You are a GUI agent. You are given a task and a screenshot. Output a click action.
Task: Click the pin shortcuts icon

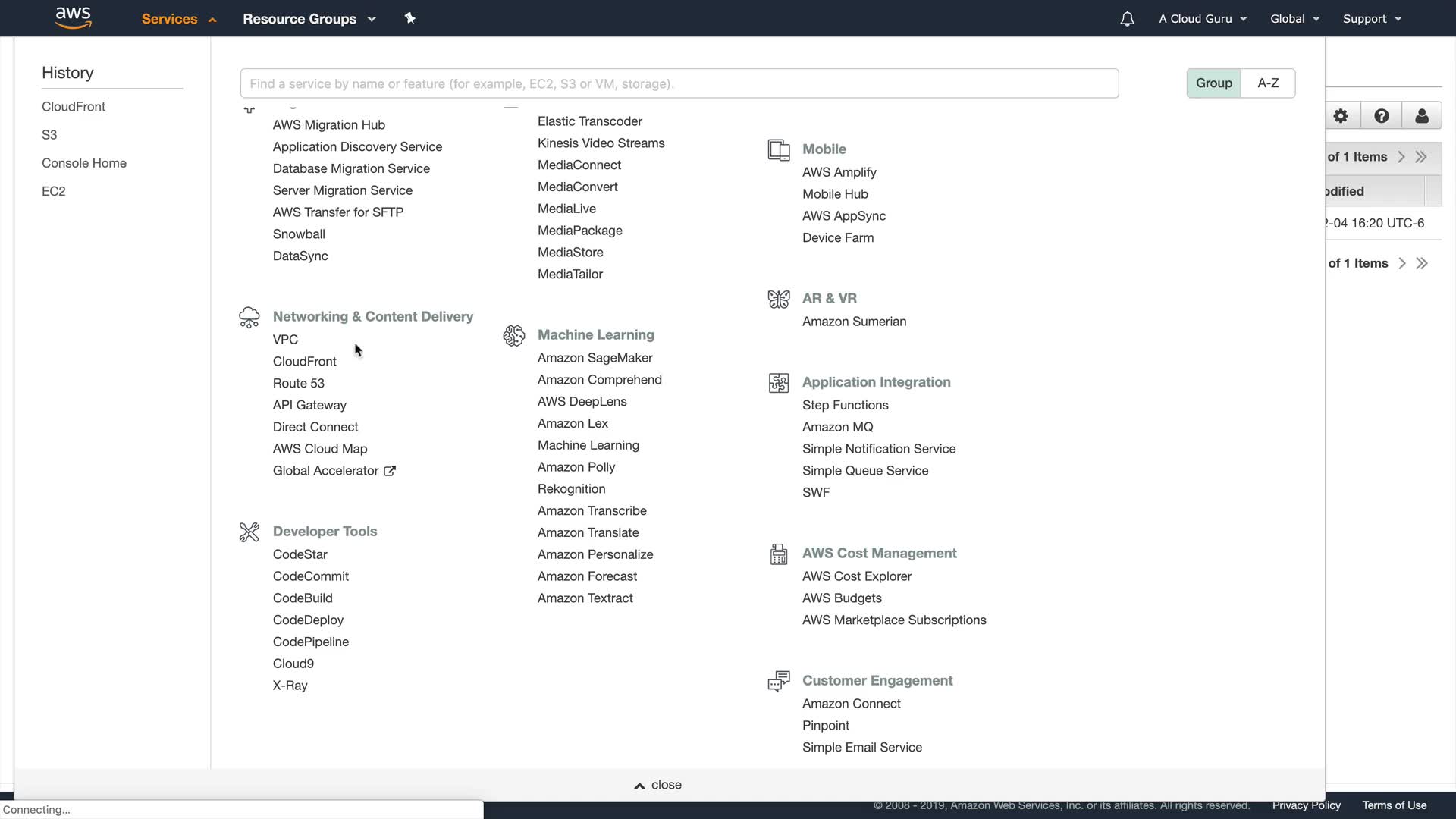410,18
